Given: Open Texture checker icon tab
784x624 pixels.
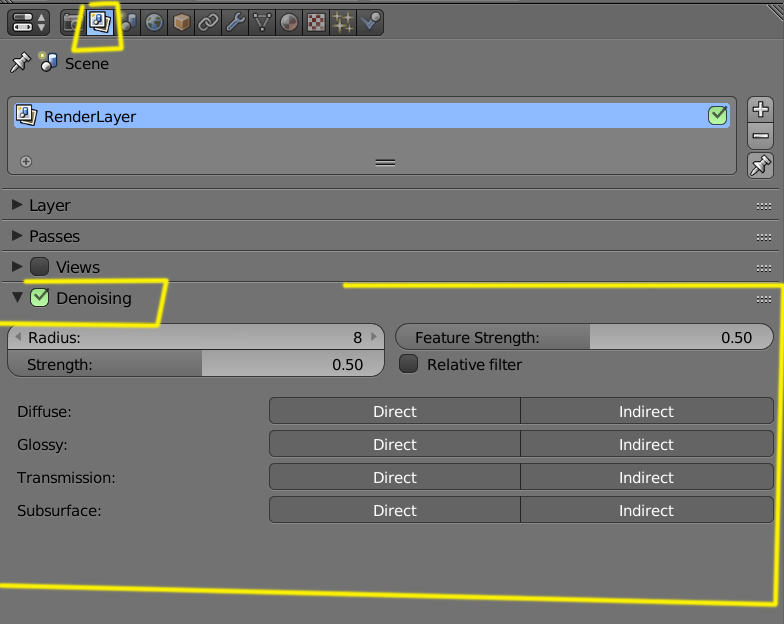Looking at the screenshot, I should (316, 22).
